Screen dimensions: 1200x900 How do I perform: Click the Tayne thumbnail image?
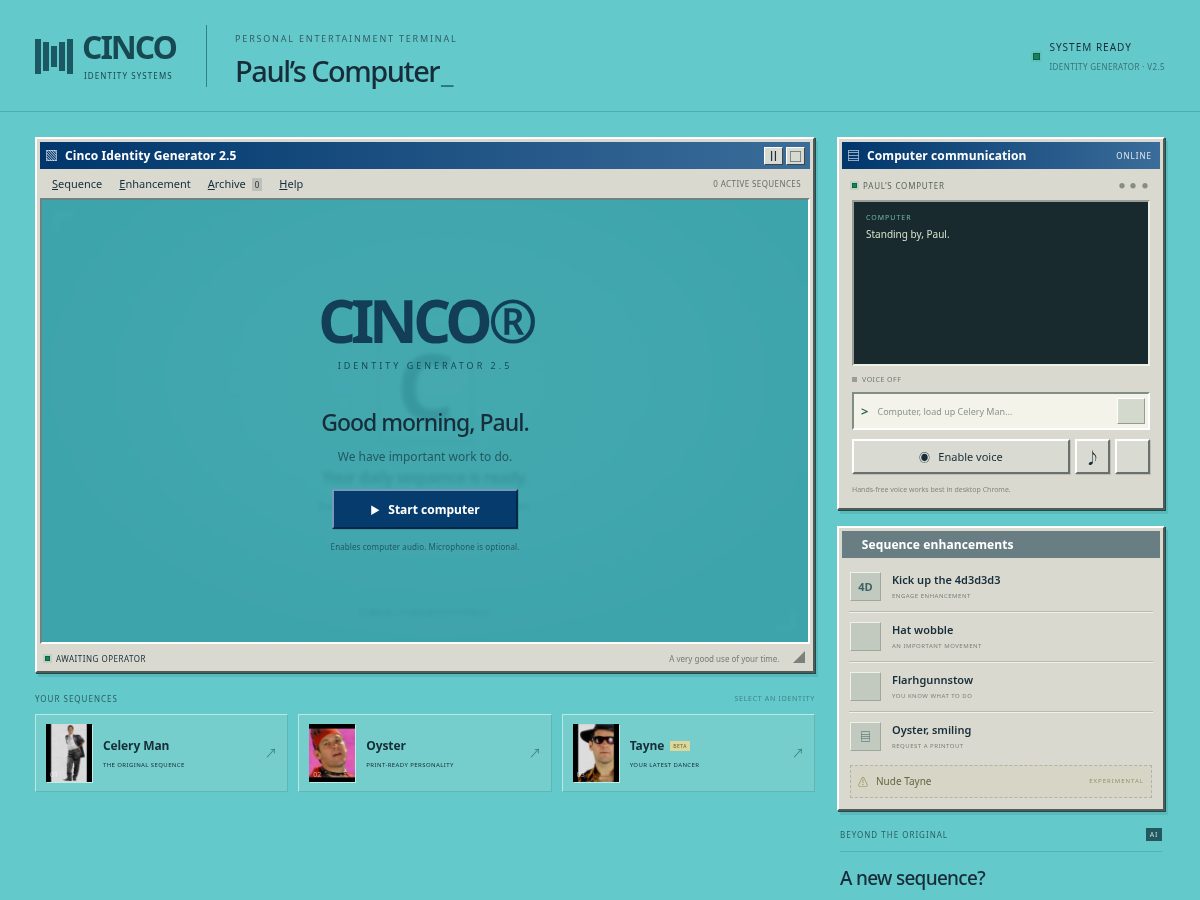(x=596, y=753)
